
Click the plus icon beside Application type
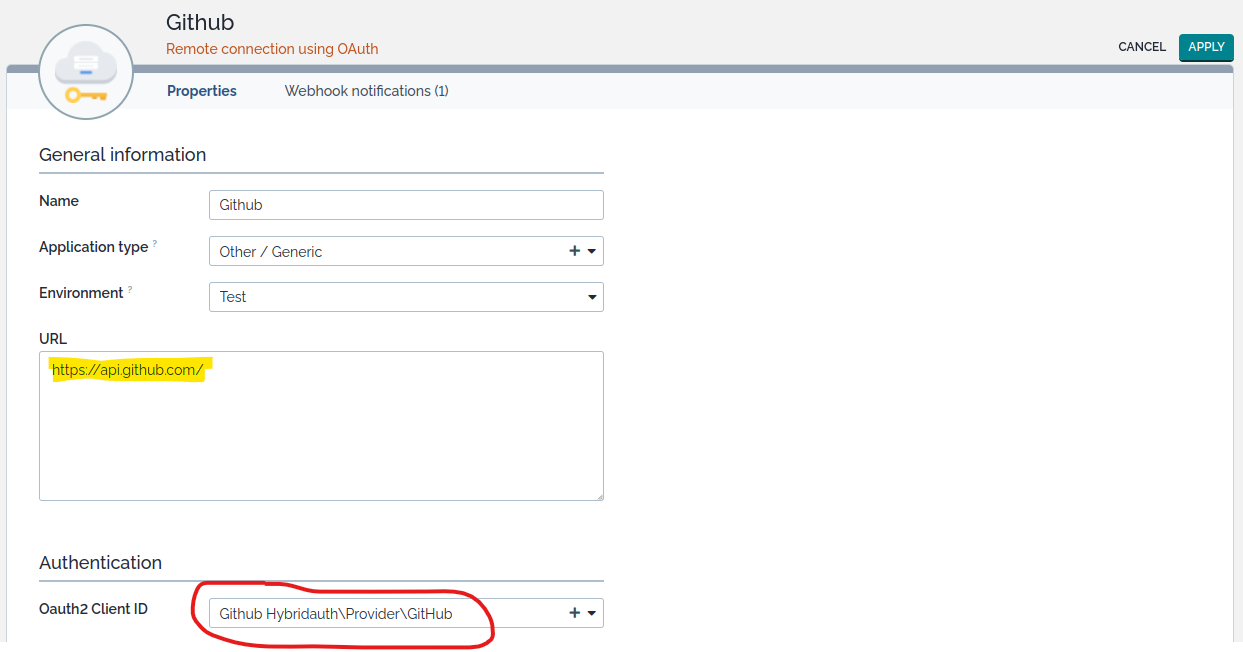pyautogui.click(x=574, y=251)
